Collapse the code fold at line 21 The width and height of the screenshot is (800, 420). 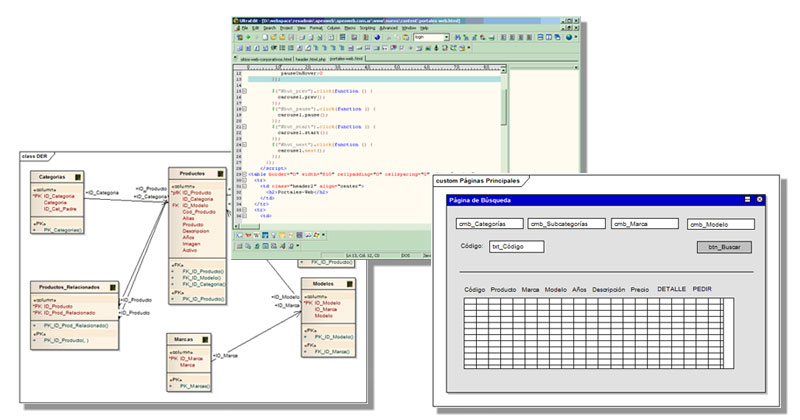[244, 127]
